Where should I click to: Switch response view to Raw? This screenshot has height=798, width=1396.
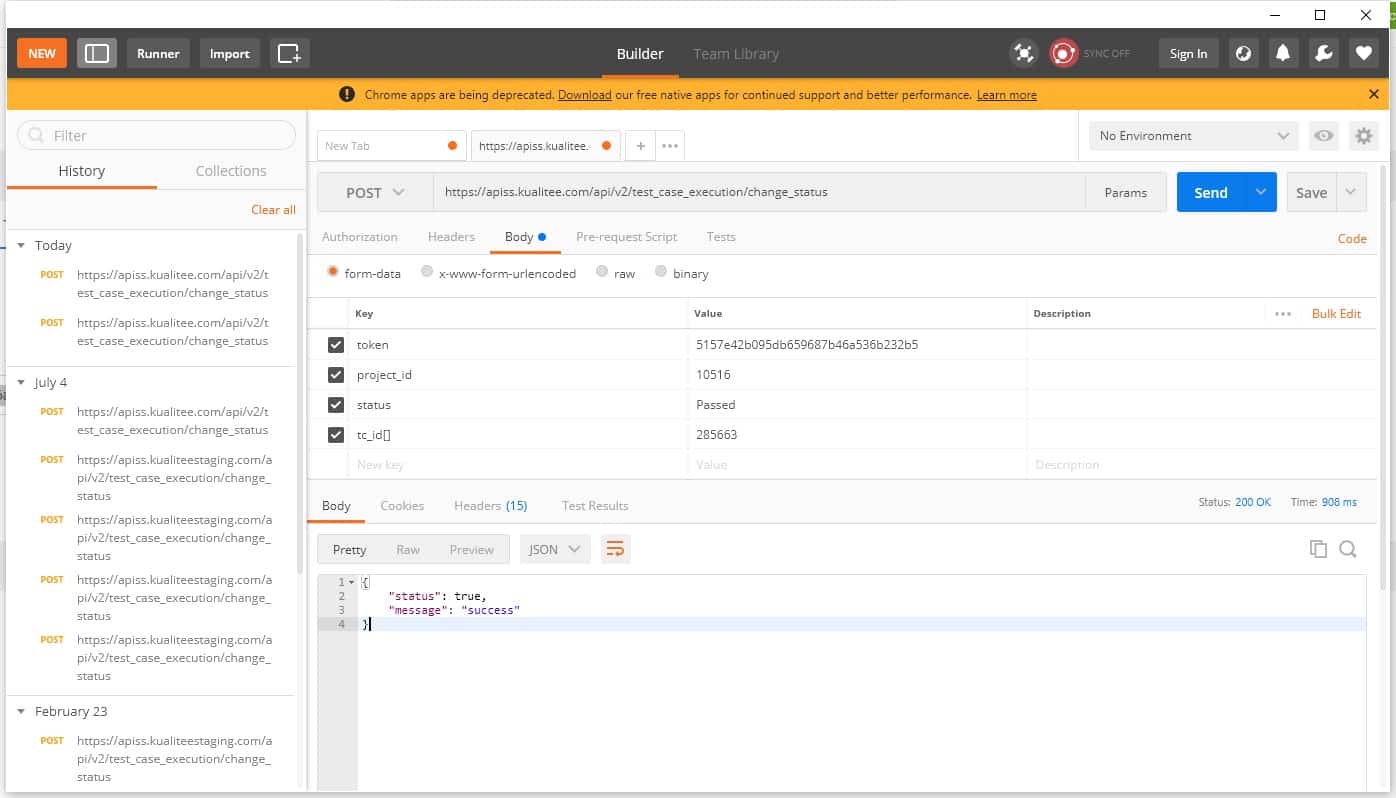[408, 549]
